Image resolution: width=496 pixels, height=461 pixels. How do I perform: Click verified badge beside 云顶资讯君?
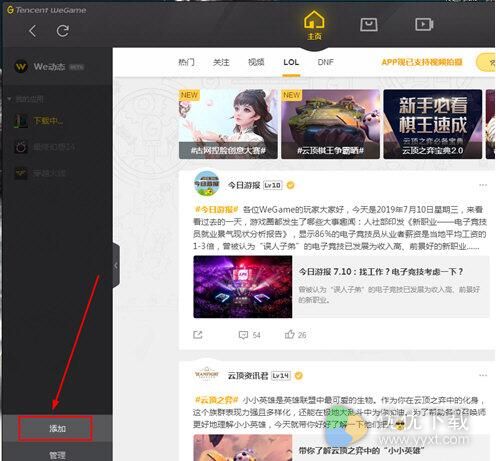pyautogui.click(x=299, y=376)
